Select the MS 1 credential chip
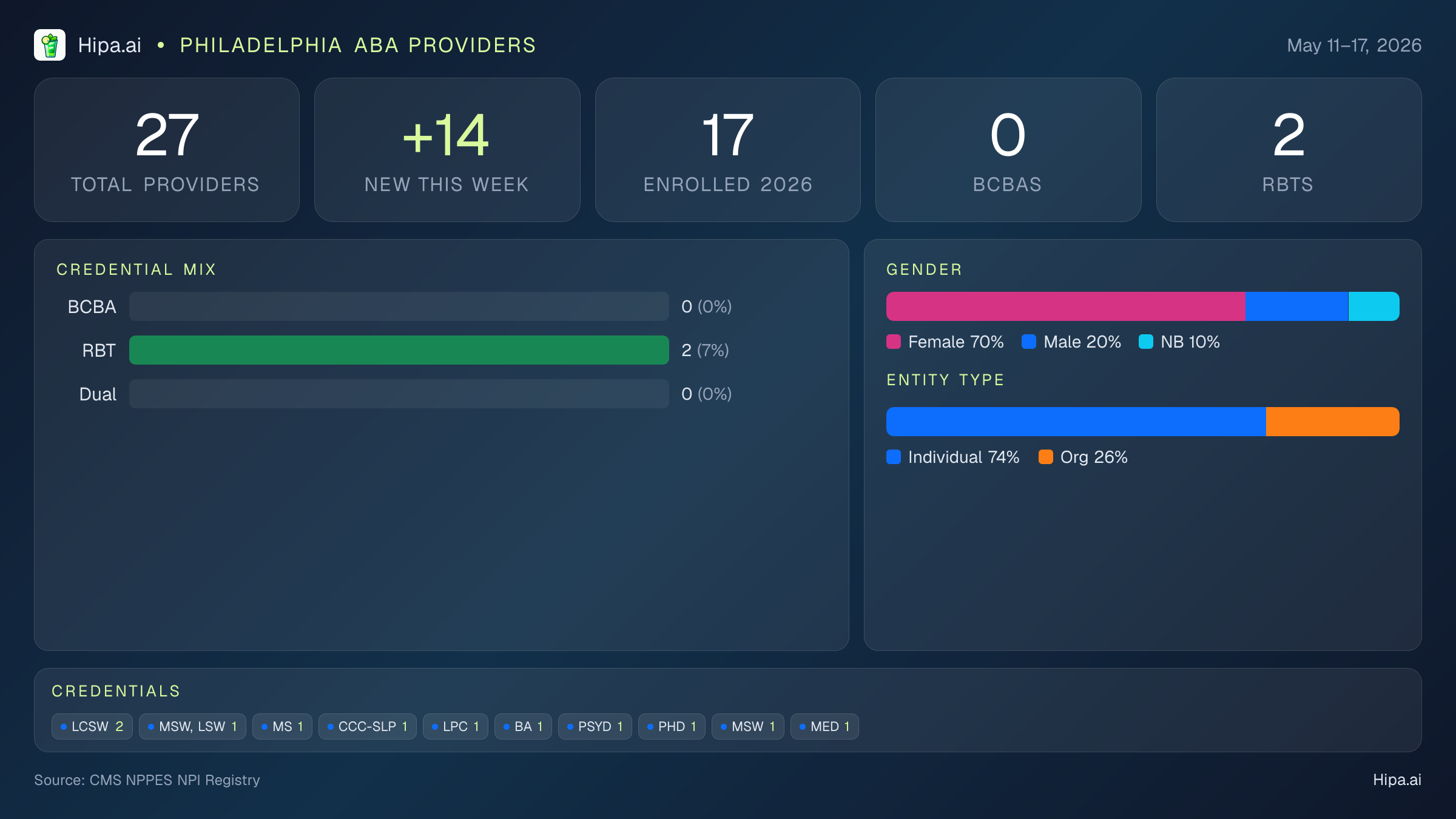The height and width of the screenshot is (819, 1456). 282,726
